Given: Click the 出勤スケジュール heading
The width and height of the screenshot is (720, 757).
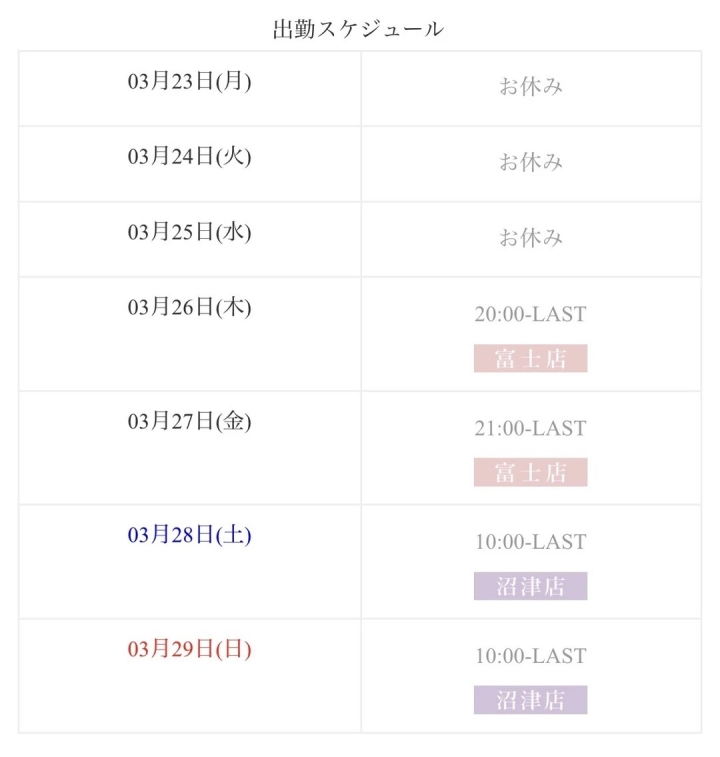Looking at the screenshot, I should coord(358,29).
